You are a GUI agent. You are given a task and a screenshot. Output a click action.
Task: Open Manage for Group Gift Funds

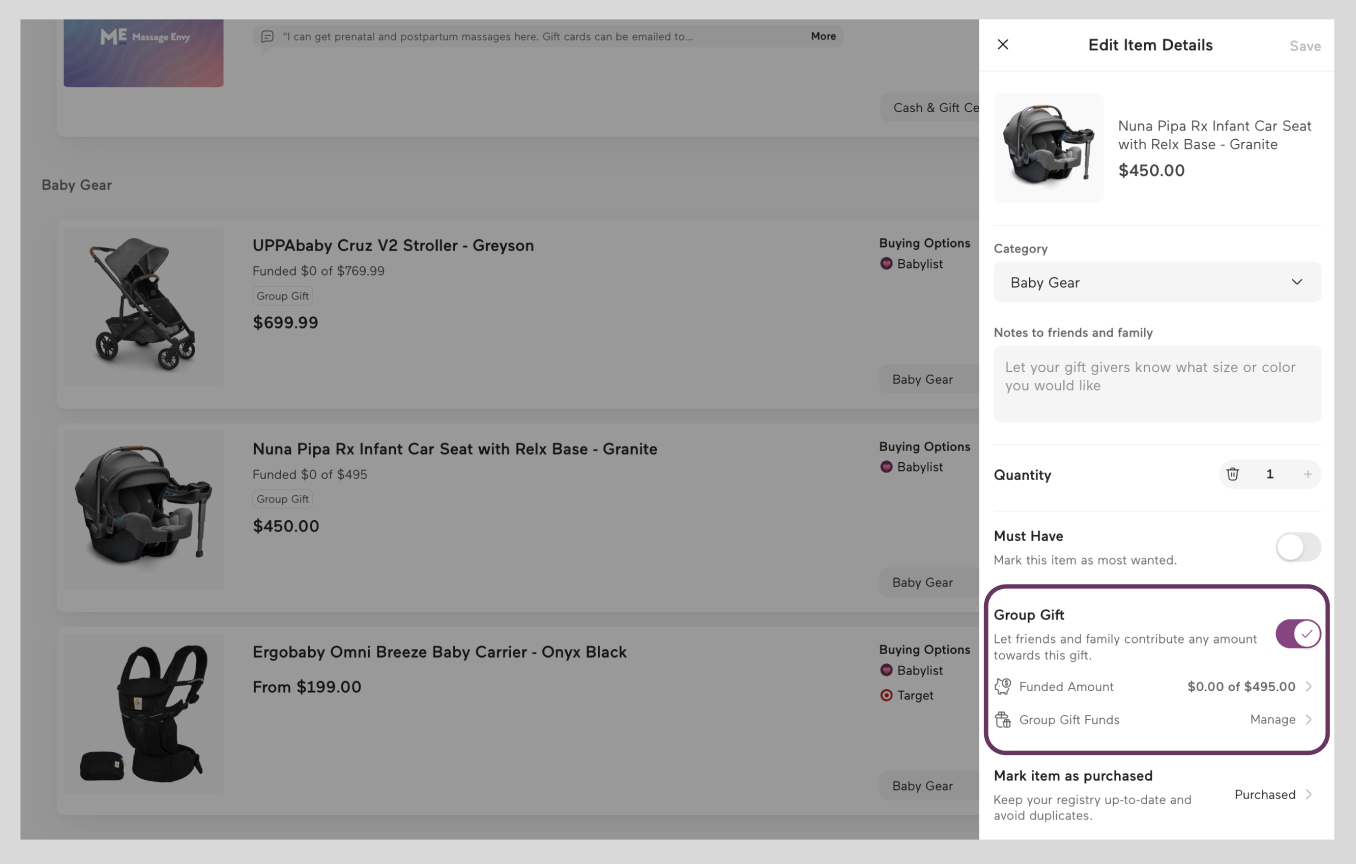coord(1272,719)
